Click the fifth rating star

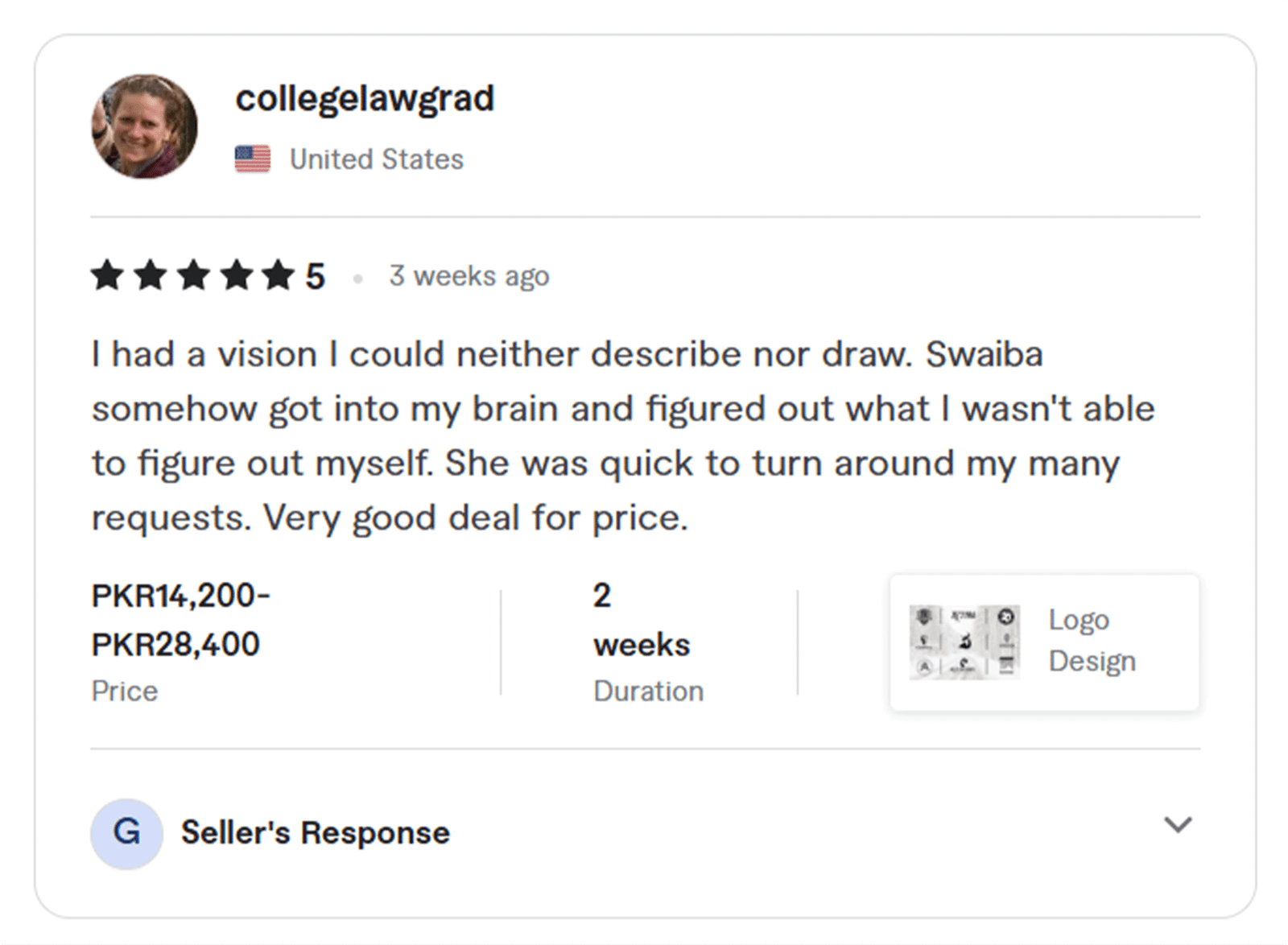coord(279,275)
